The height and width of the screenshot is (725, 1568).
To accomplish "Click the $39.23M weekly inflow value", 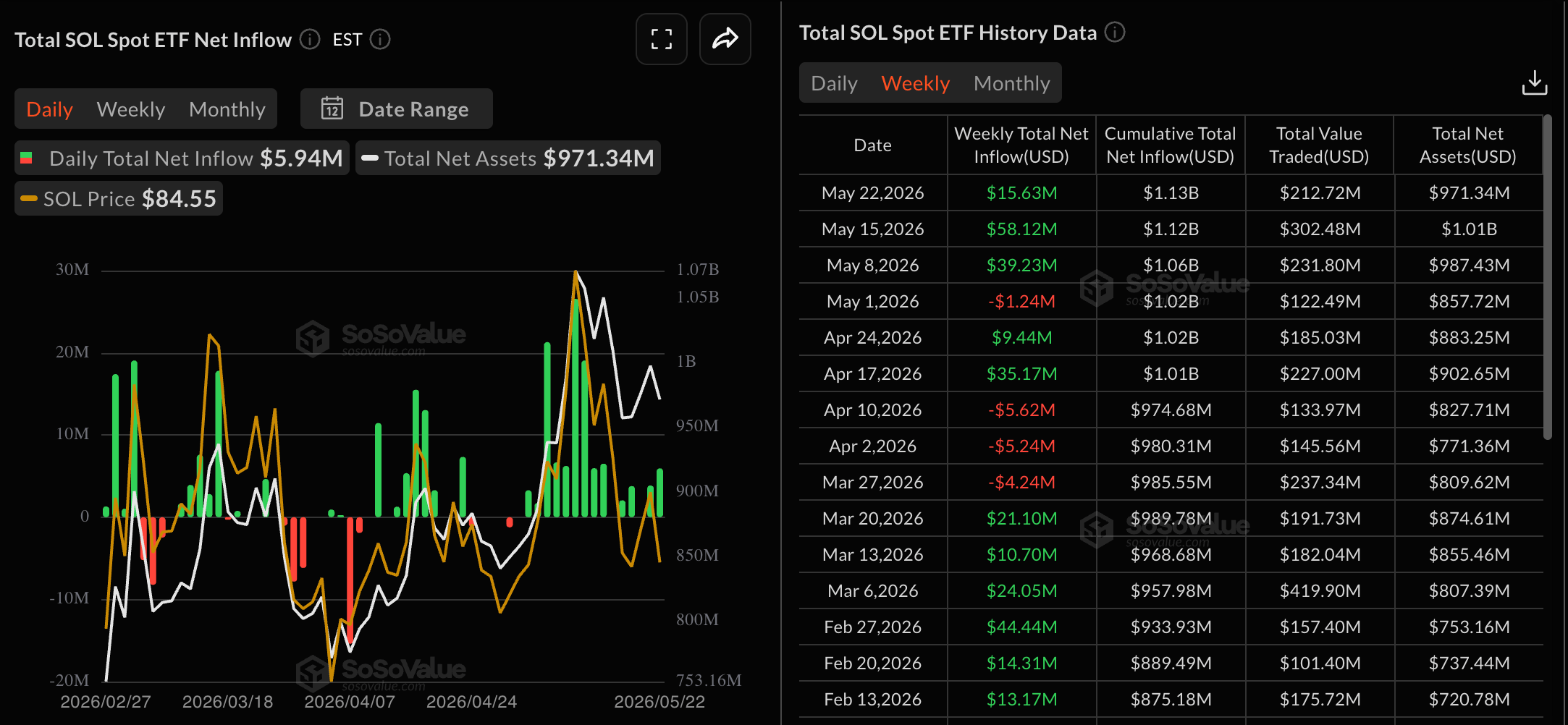I will [1021, 265].
